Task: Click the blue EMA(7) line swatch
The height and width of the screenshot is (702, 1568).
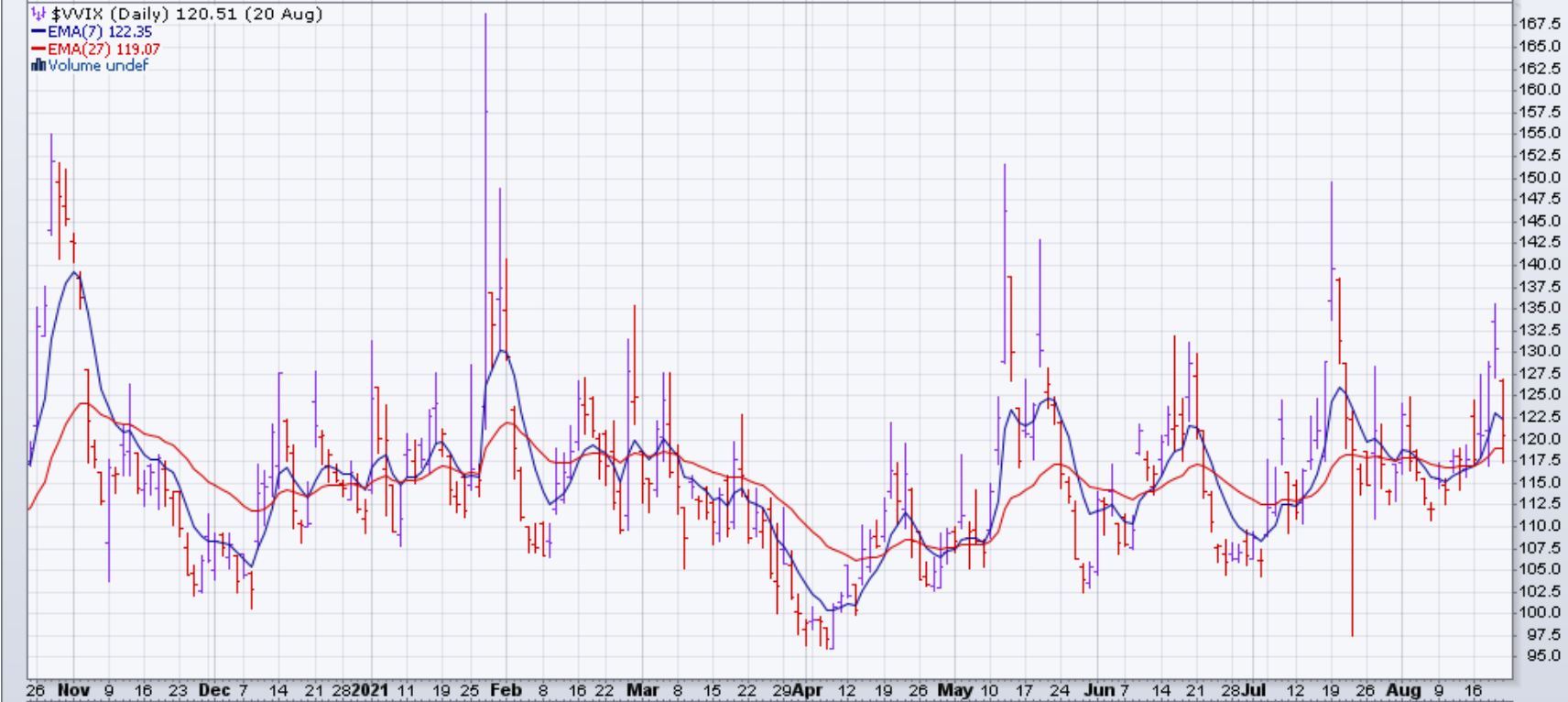Action: 38,32
